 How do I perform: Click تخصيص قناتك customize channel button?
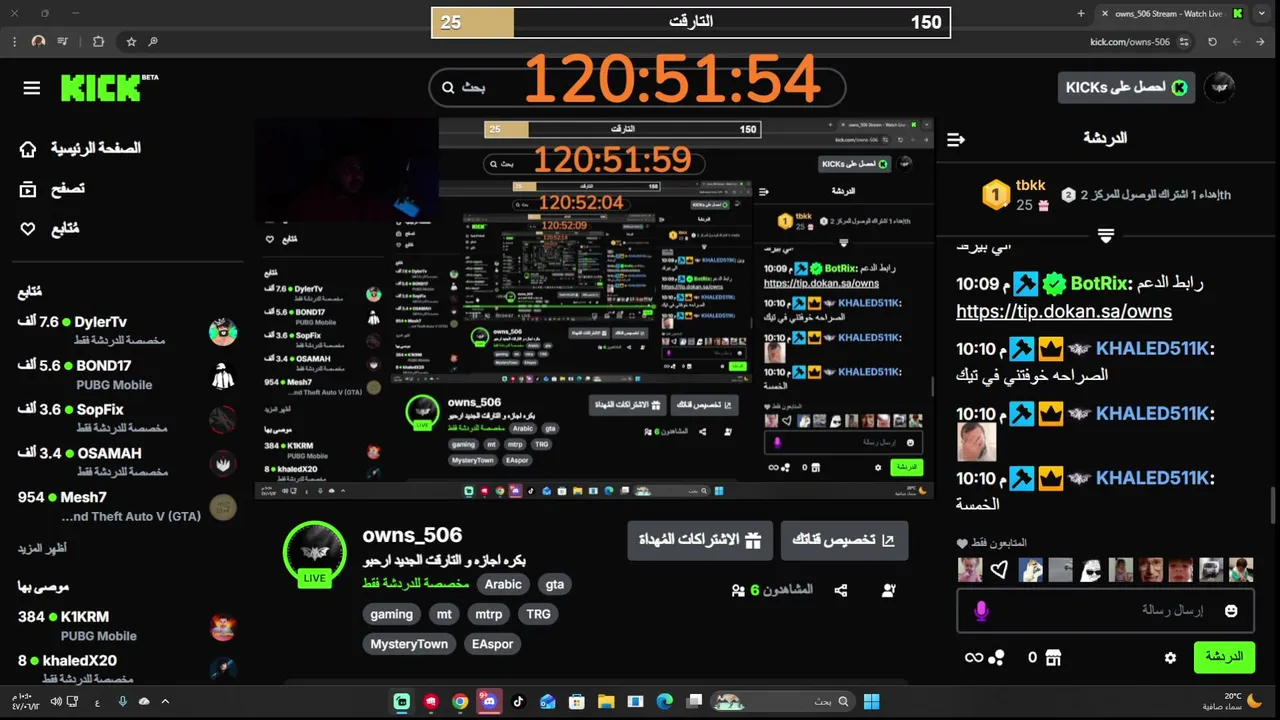(844, 540)
